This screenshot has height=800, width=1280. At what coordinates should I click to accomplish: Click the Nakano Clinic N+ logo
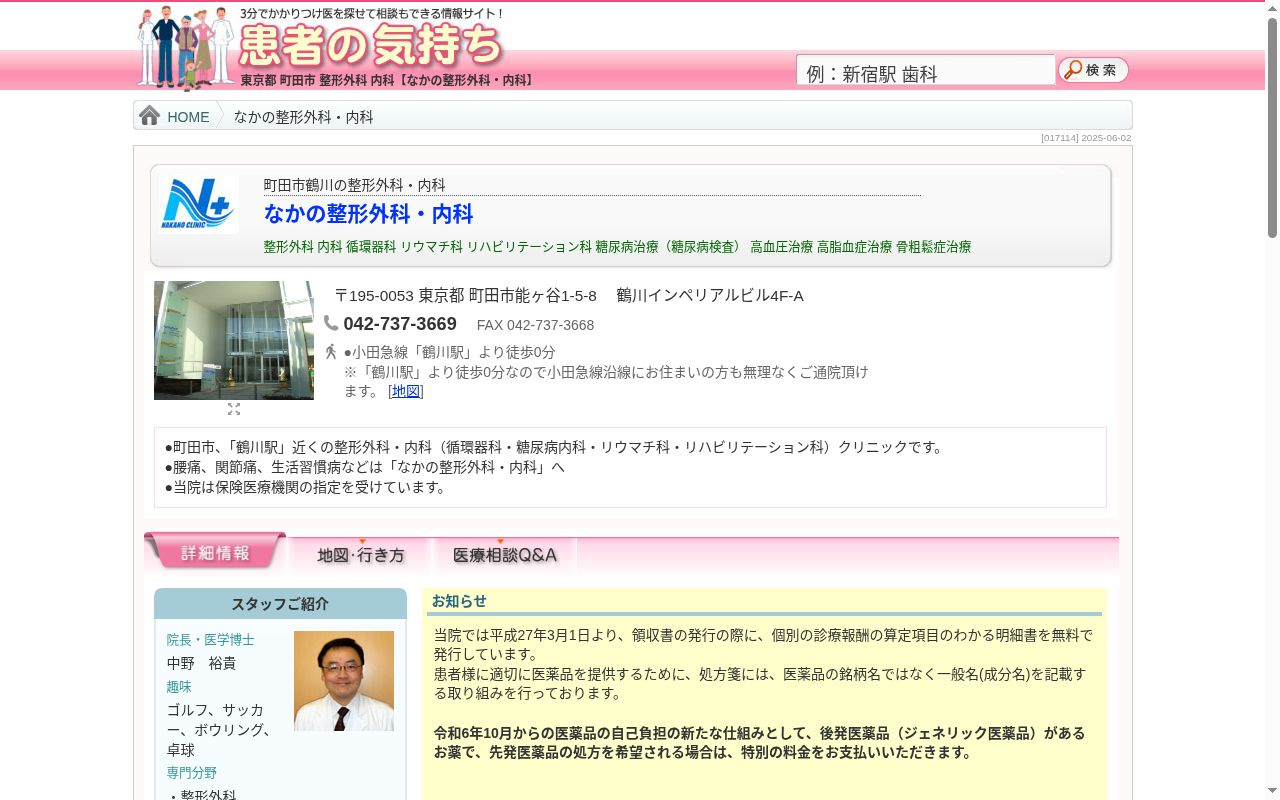click(198, 204)
